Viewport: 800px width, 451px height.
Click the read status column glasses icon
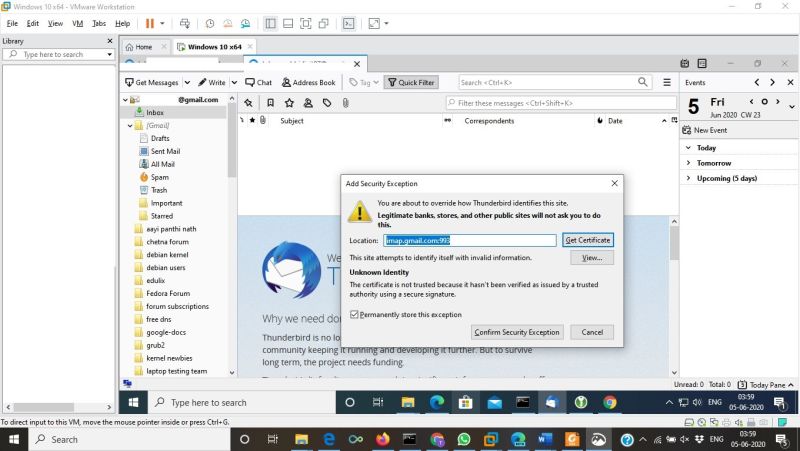pos(447,121)
